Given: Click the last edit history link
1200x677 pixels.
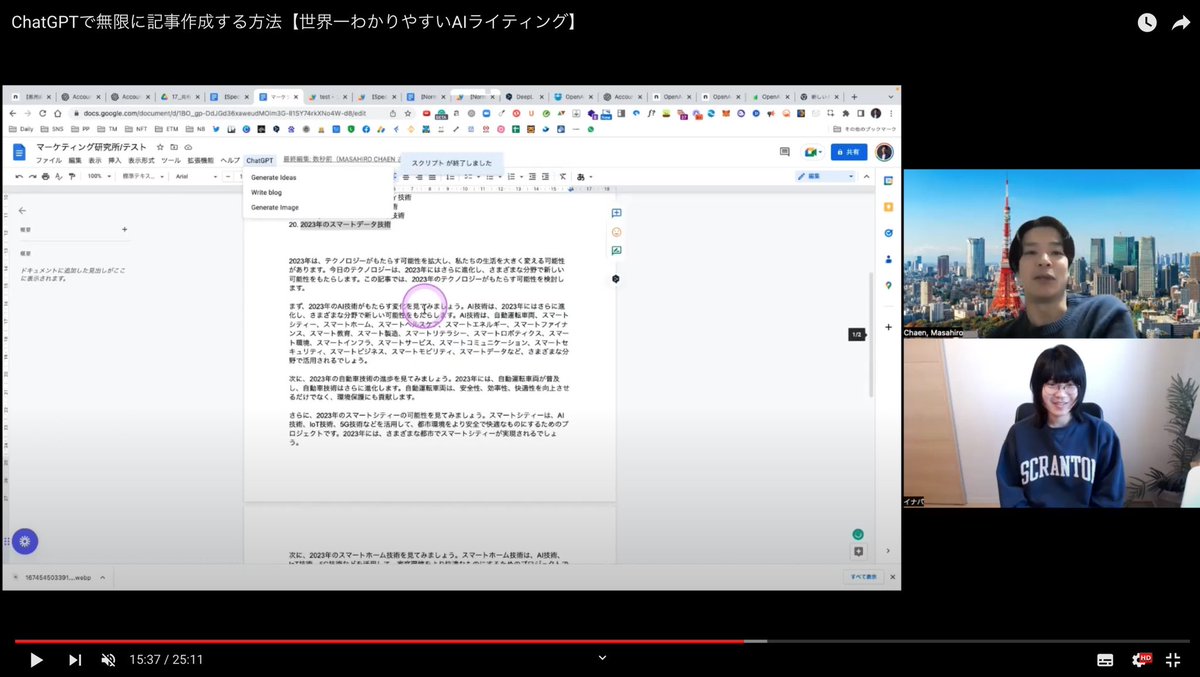Looking at the screenshot, I should tap(340, 160).
